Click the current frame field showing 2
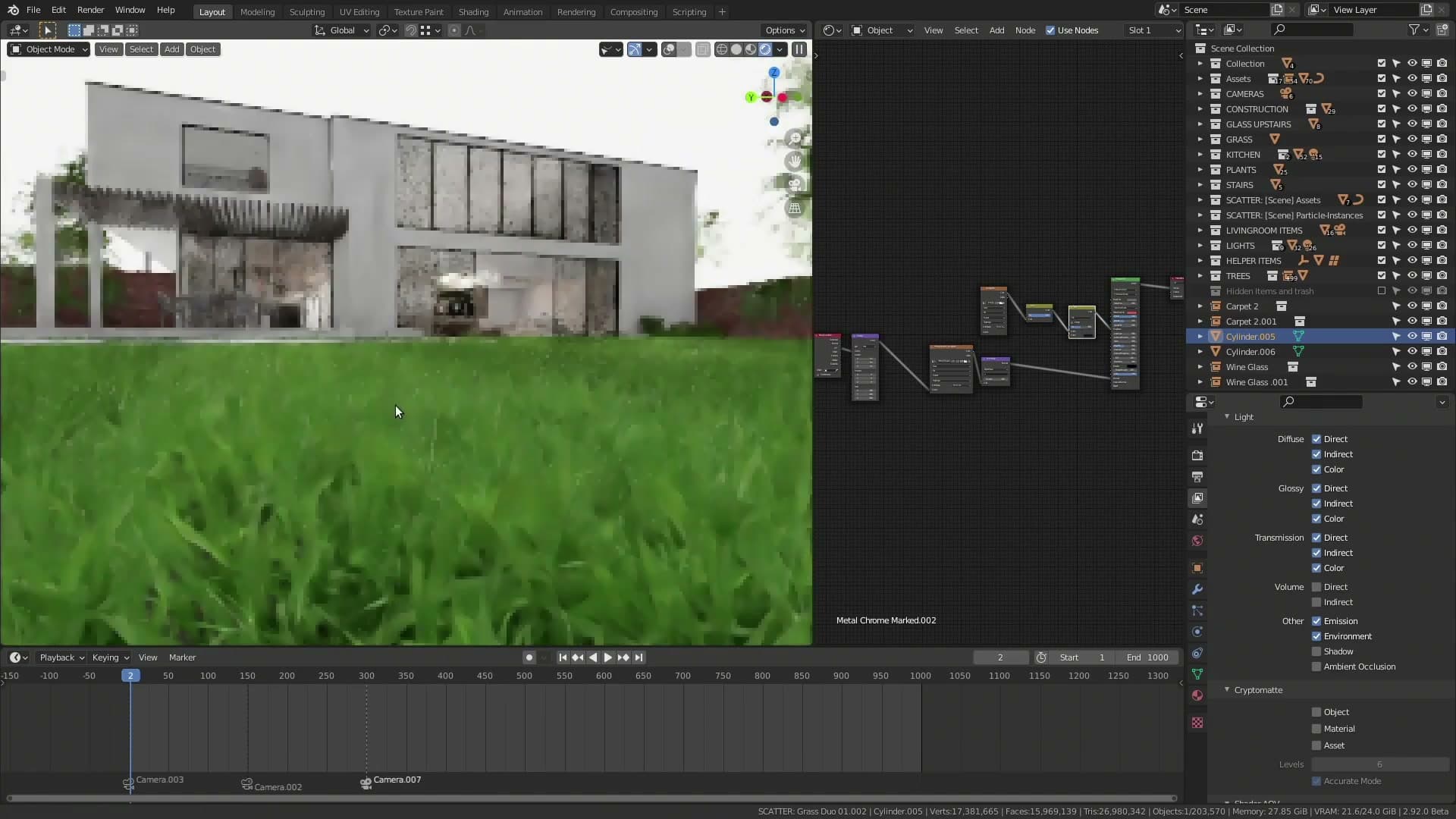The image size is (1456, 819). [x=1000, y=657]
